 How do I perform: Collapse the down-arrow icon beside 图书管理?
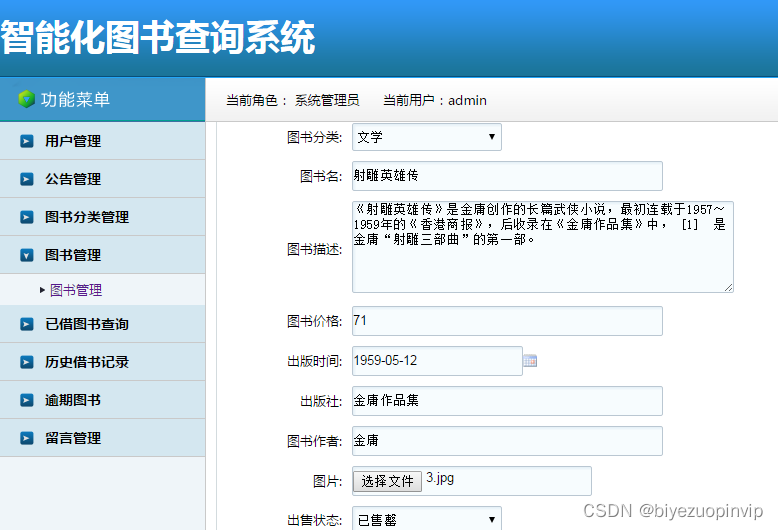point(27,255)
